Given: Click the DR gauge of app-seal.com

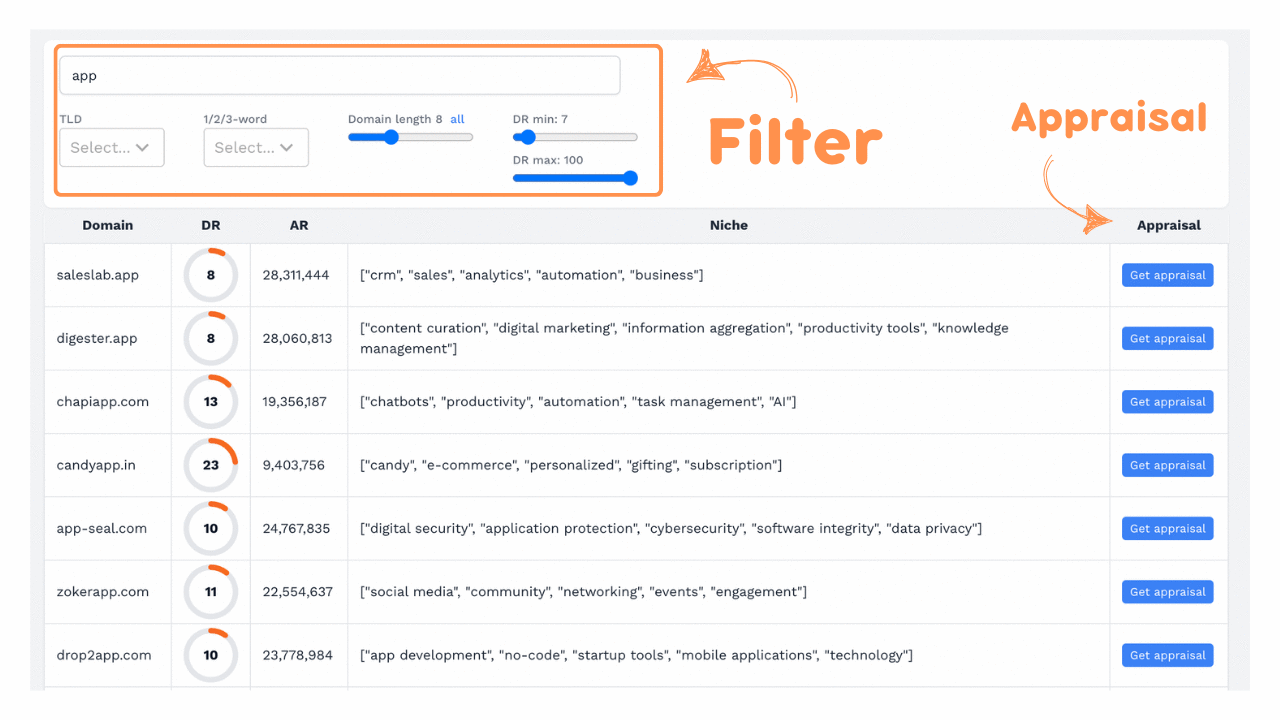Looking at the screenshot, I should coord(211,528).
